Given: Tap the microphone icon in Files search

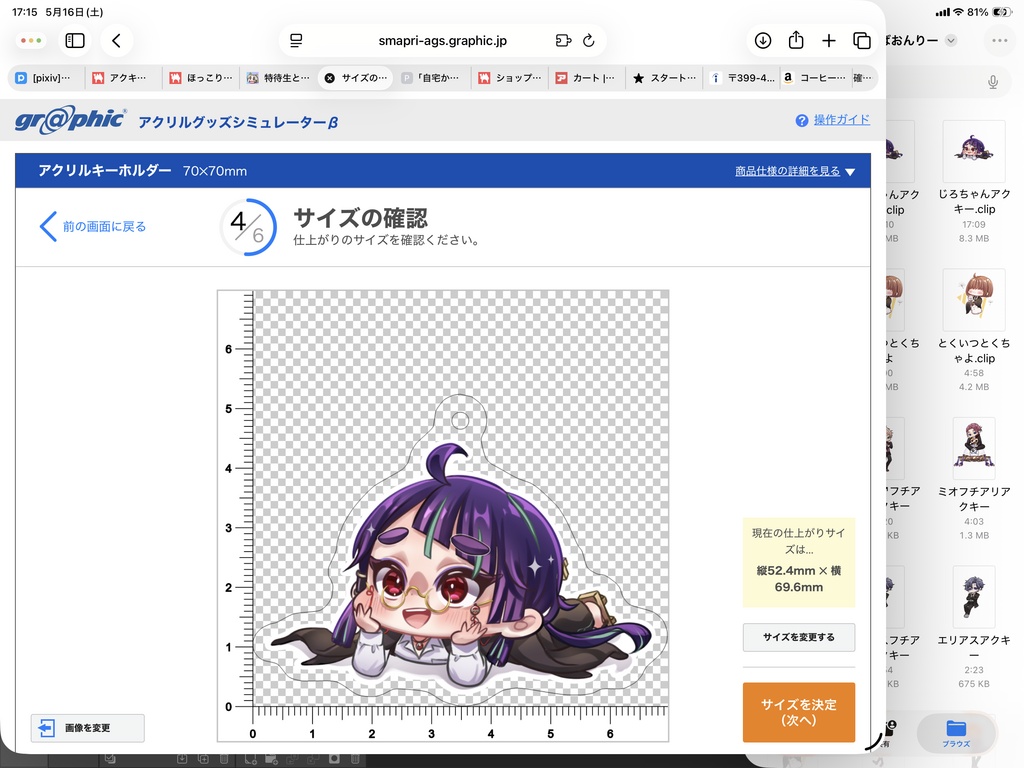Looking at the screenshot, I should point(993,82).
